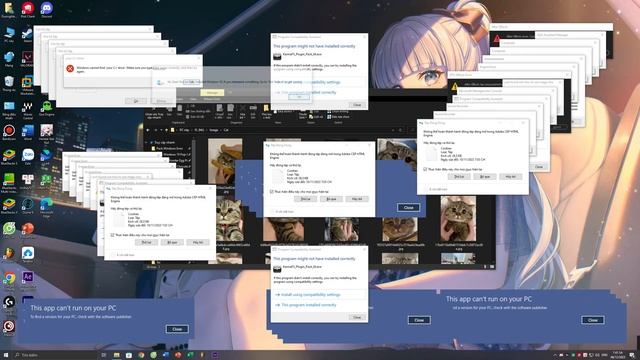This screenshot has width=640, height=360.
Task: Open File Explorer from the taskbar
Action: tap(116, 355)
